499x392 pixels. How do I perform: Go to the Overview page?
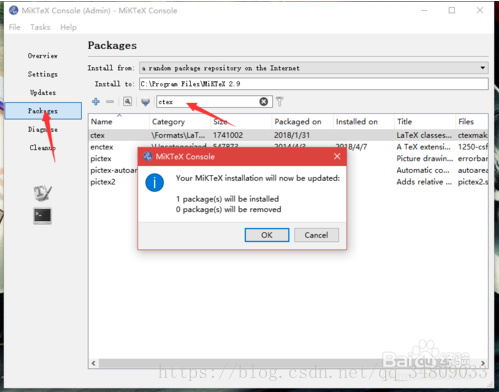[43, 56]
